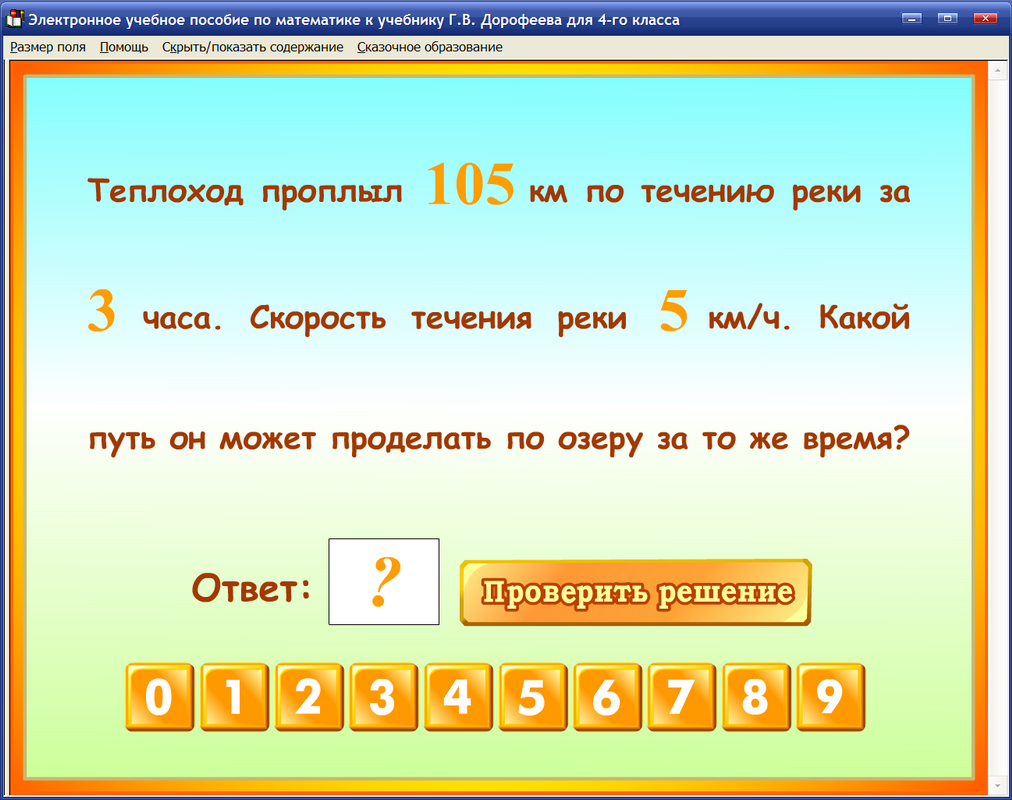Open the Размер поля menu
Screen dimensions: 1012x800
[47, 46]
